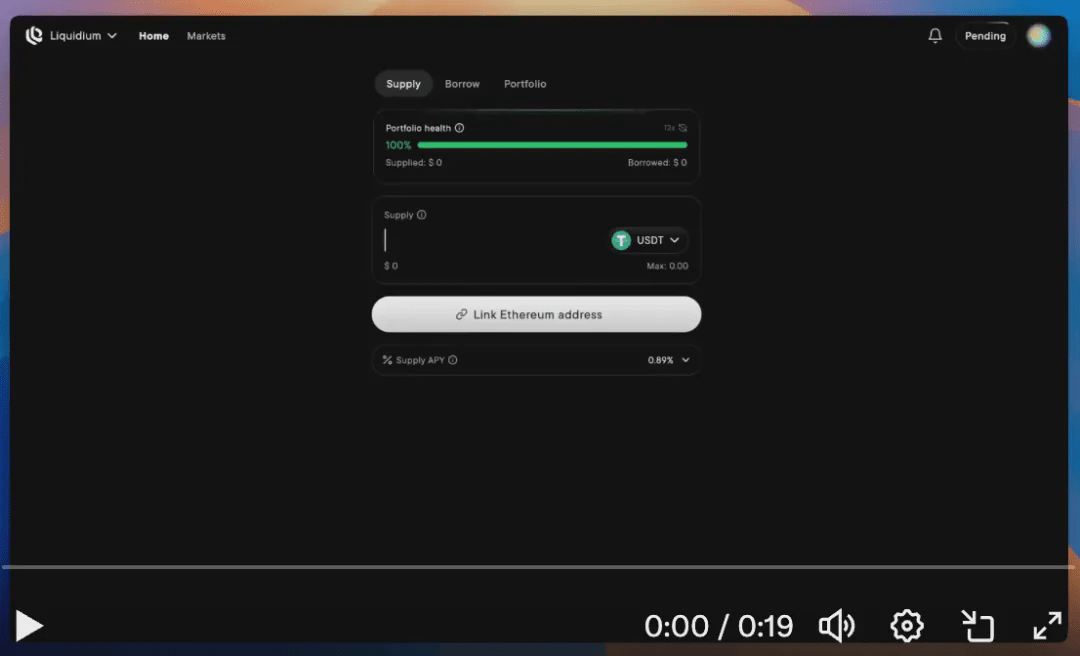
Task: Click the green portfolio health bar
Action: pos(552,145)
